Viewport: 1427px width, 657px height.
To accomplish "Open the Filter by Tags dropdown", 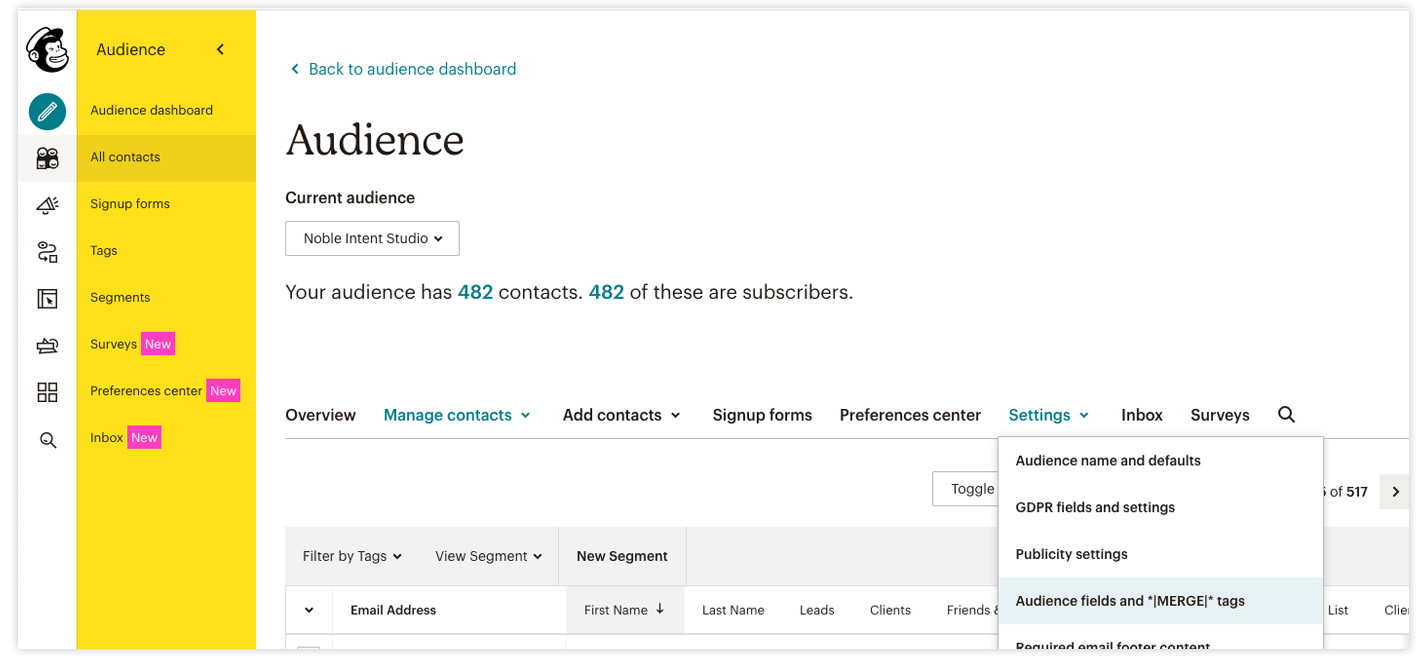I will (352, 556).
